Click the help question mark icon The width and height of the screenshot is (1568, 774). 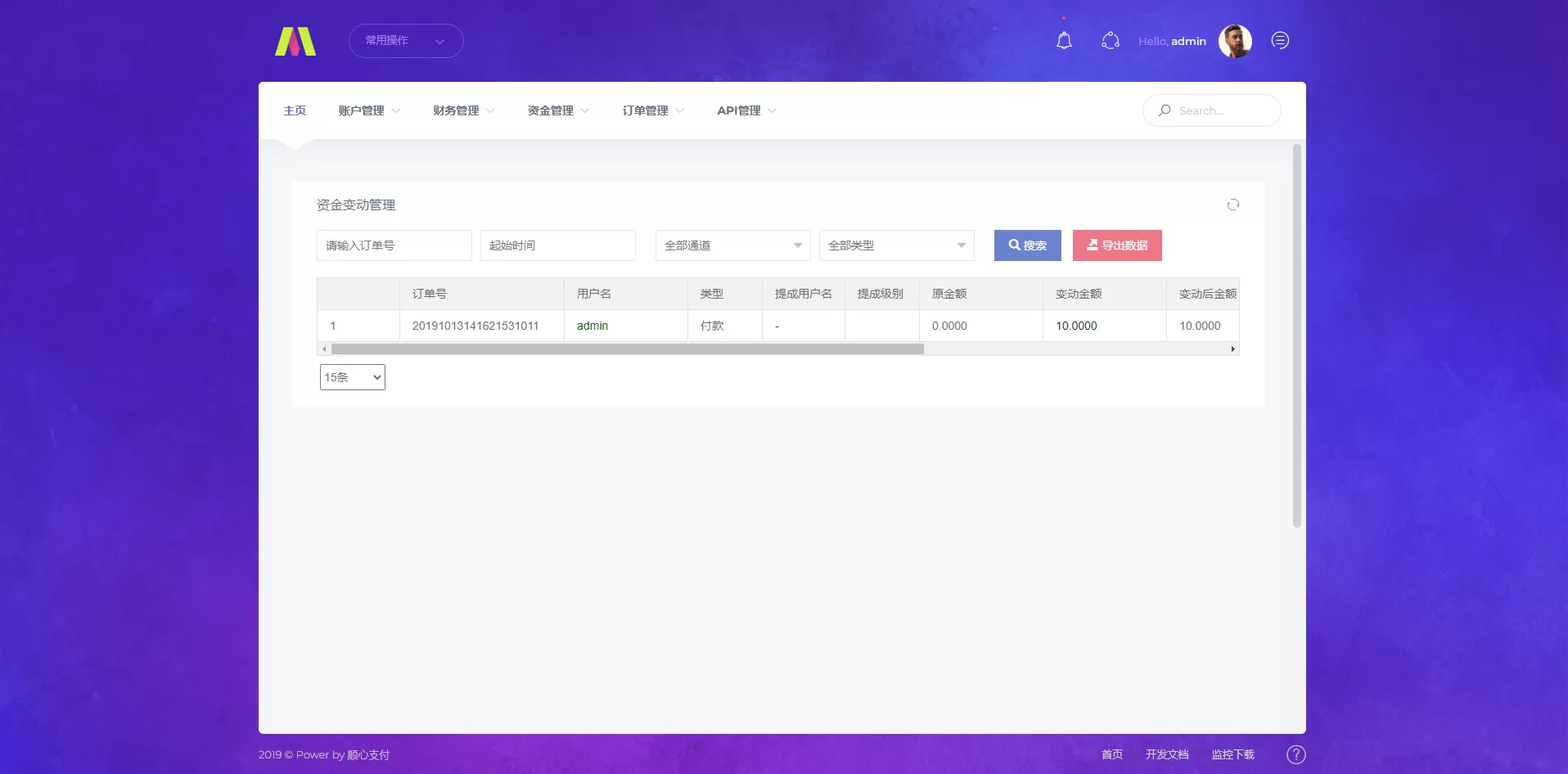1295,754
